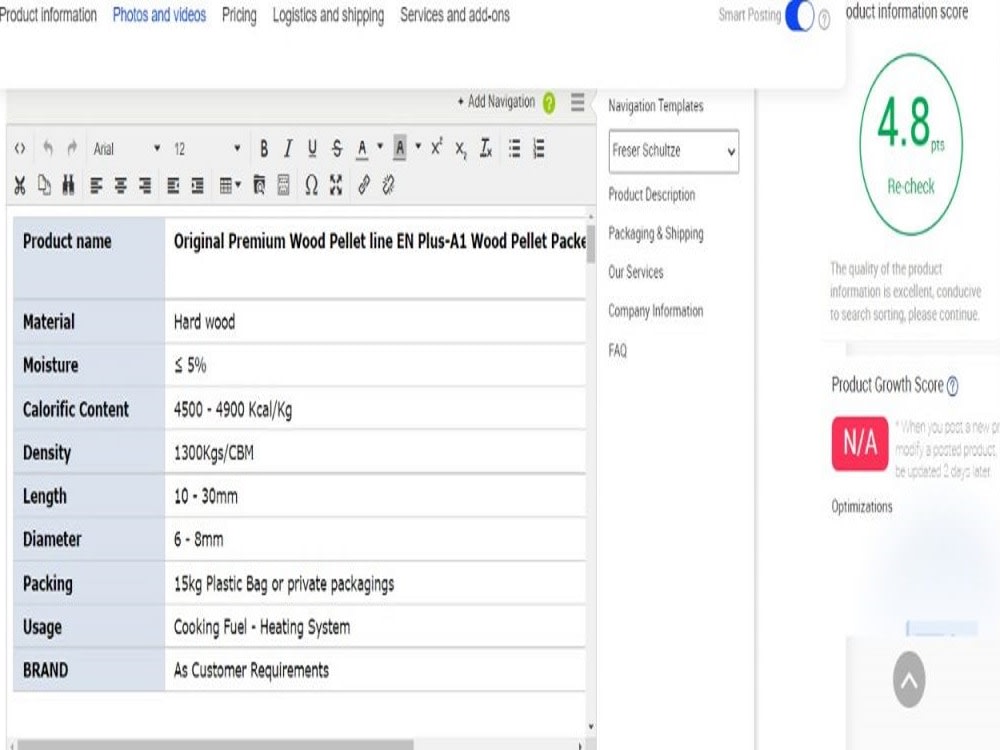Insert a numbered list
This screenshot has height=750, width=1000.
point(539,148)
